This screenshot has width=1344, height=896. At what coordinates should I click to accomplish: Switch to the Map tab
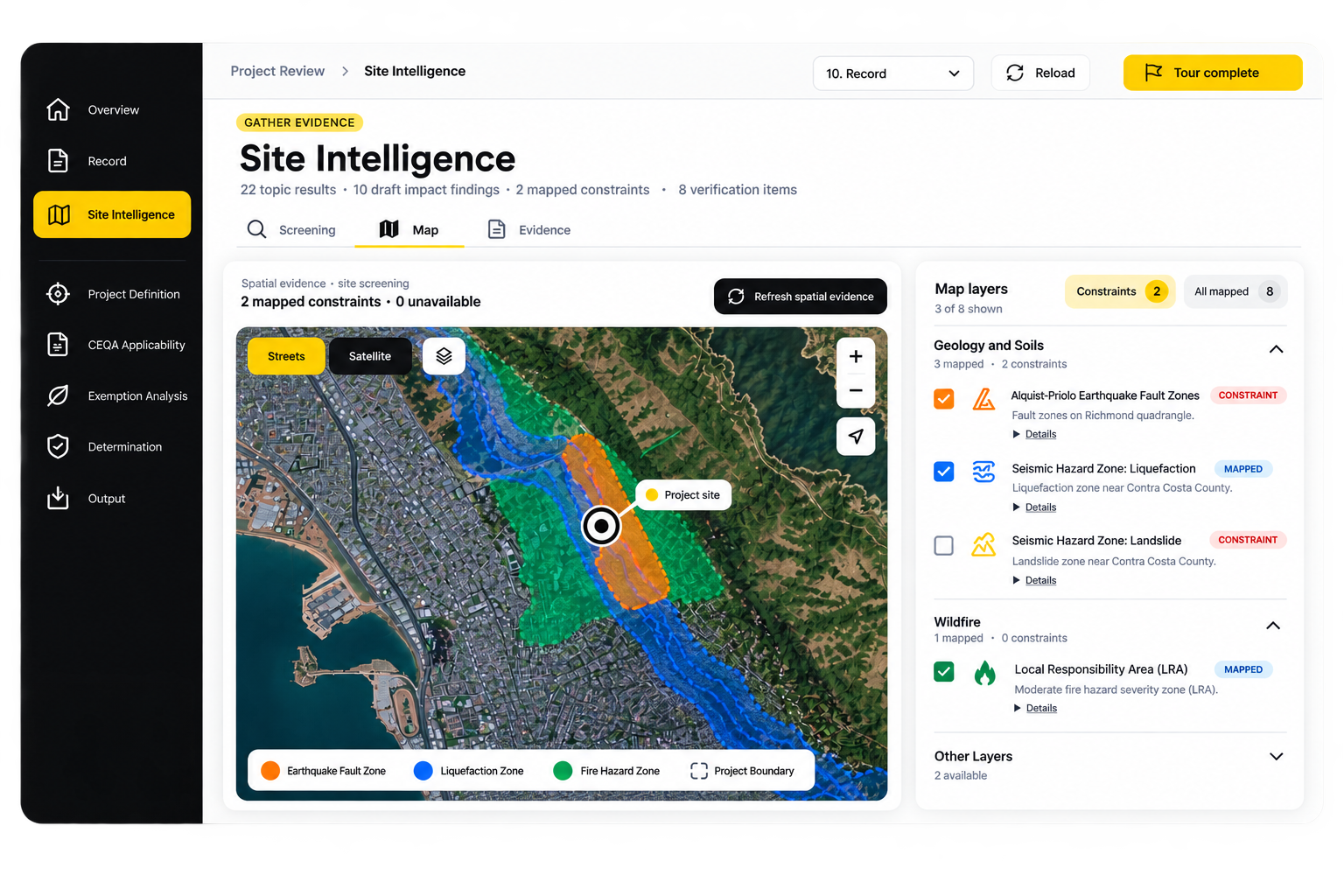tap(409, 229)
